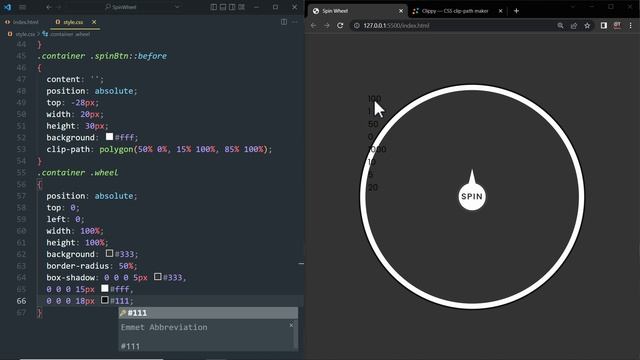Click the clip-path polygon value text
Screen dimensions: 640x360
pyautogui.click(x=185, y=149)
